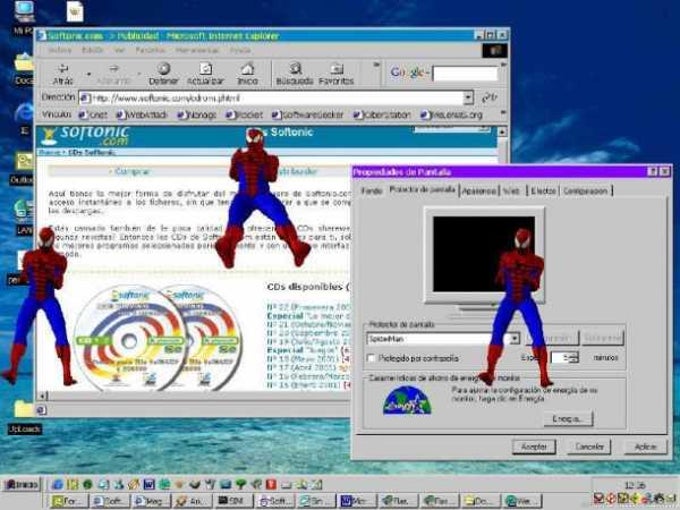Click the system tray clock
Viewport: 680px width, 510px height.
[634, 485]
